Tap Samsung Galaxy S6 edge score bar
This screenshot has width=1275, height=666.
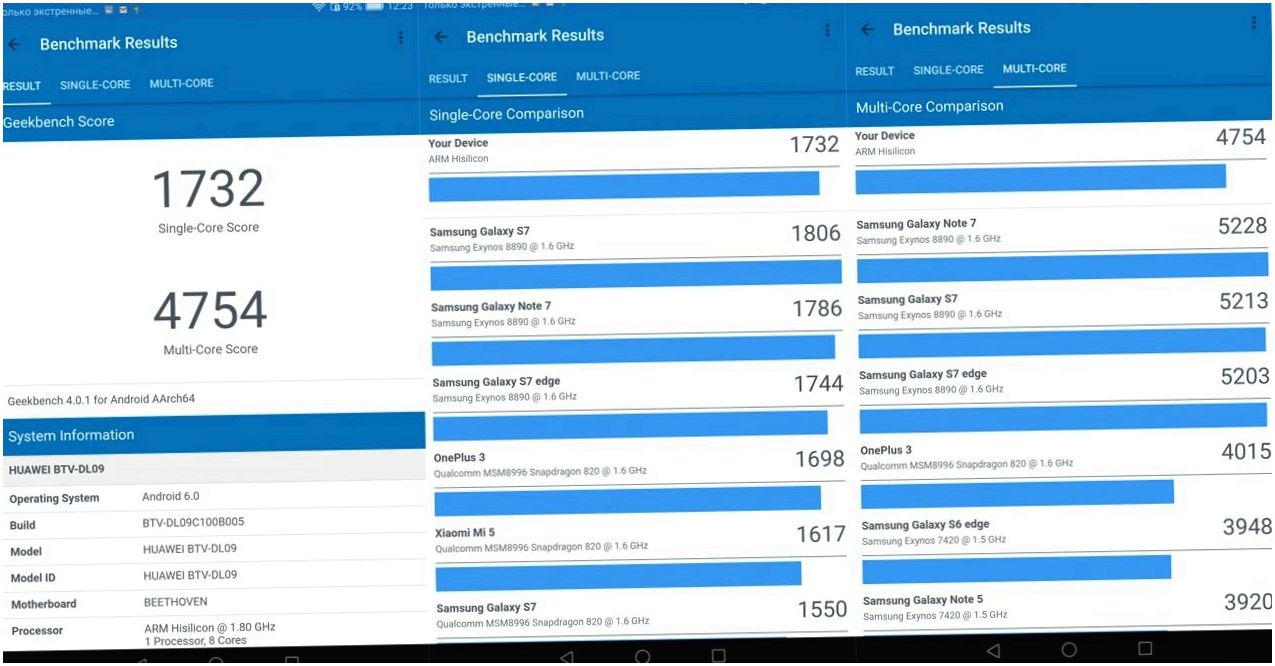click(1017, 568)
